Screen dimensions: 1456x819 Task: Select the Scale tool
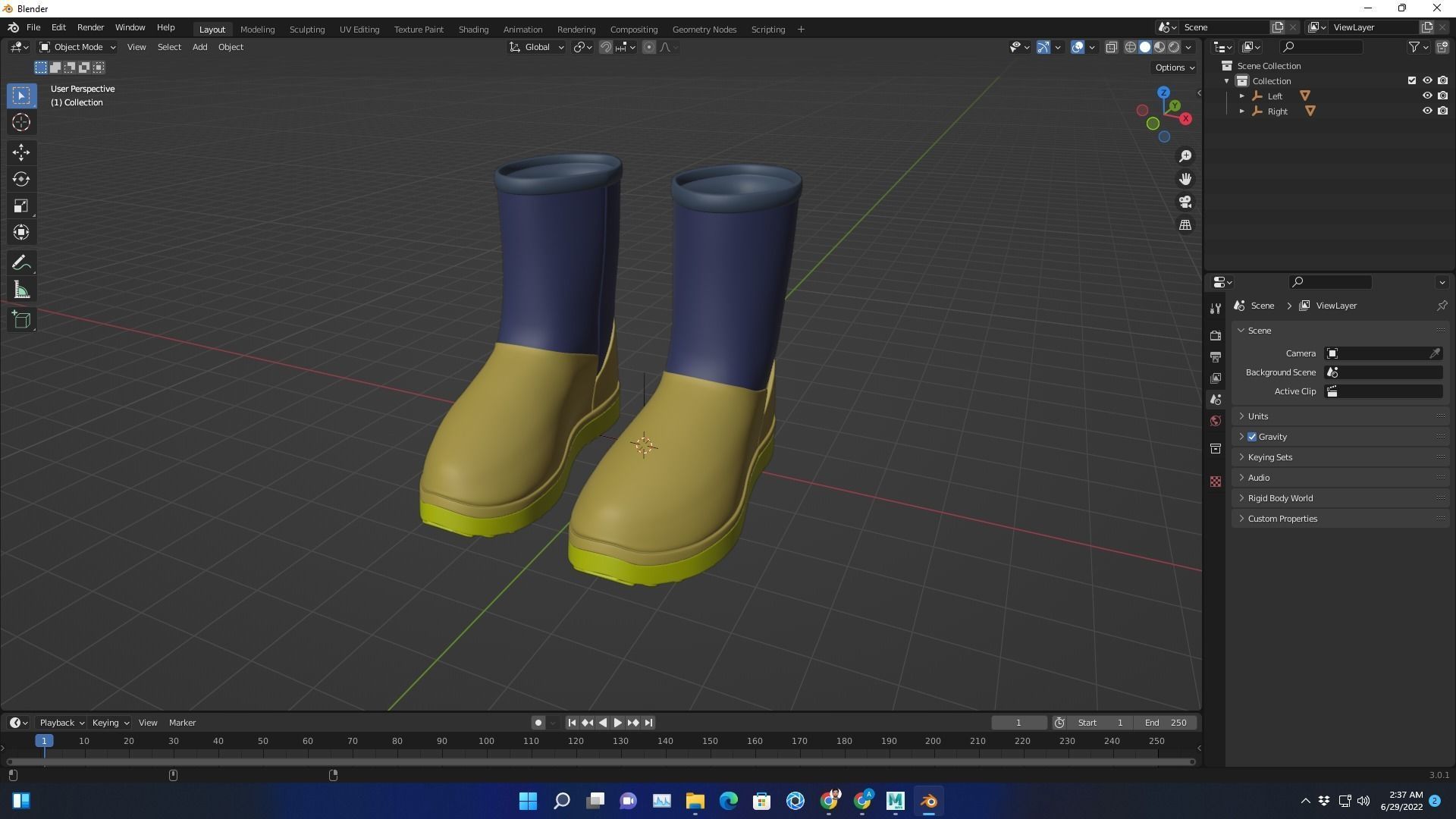point(21,206)
